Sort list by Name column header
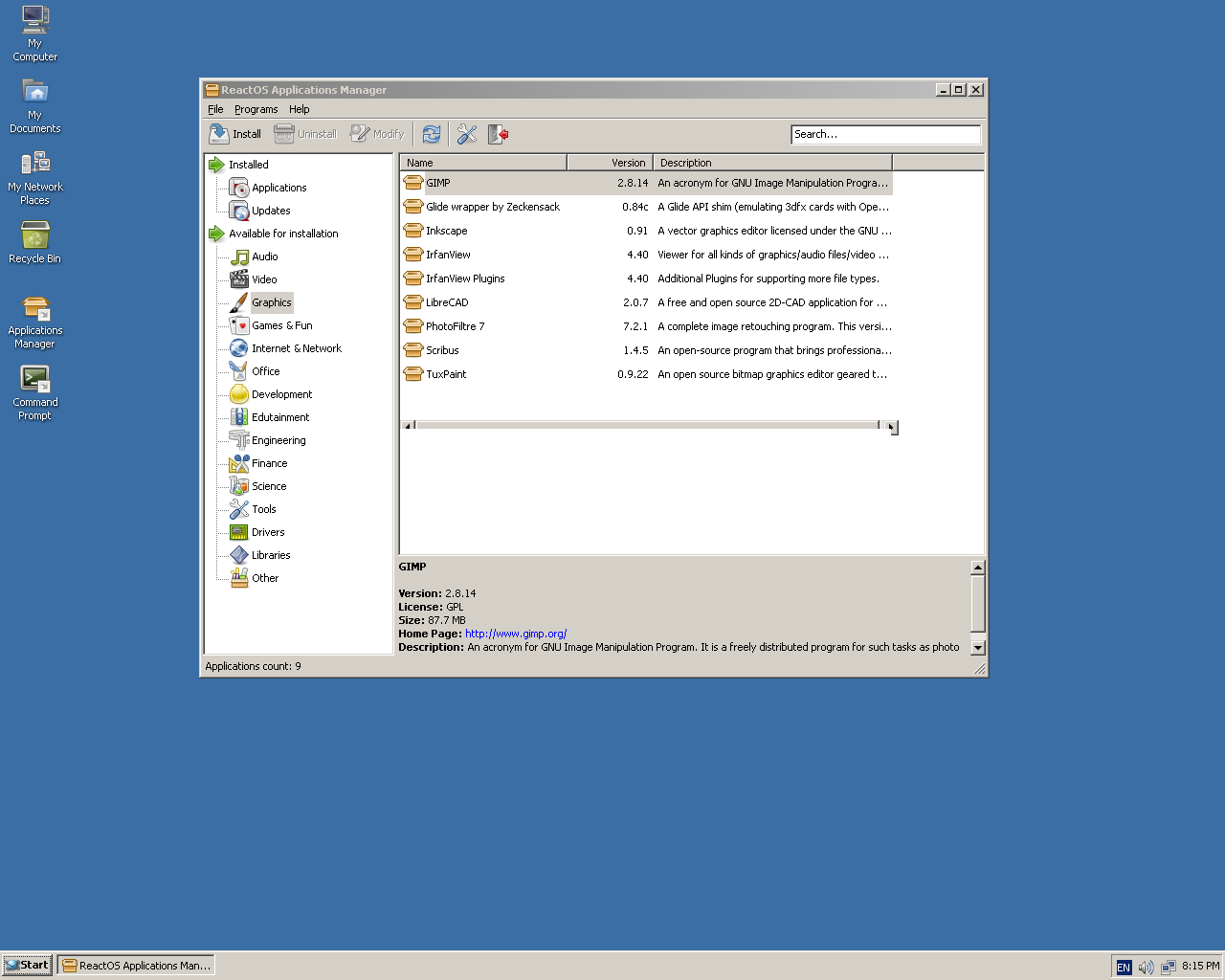Image resolution: width=1225 pixels, height=980 pixels. point(483,163)
